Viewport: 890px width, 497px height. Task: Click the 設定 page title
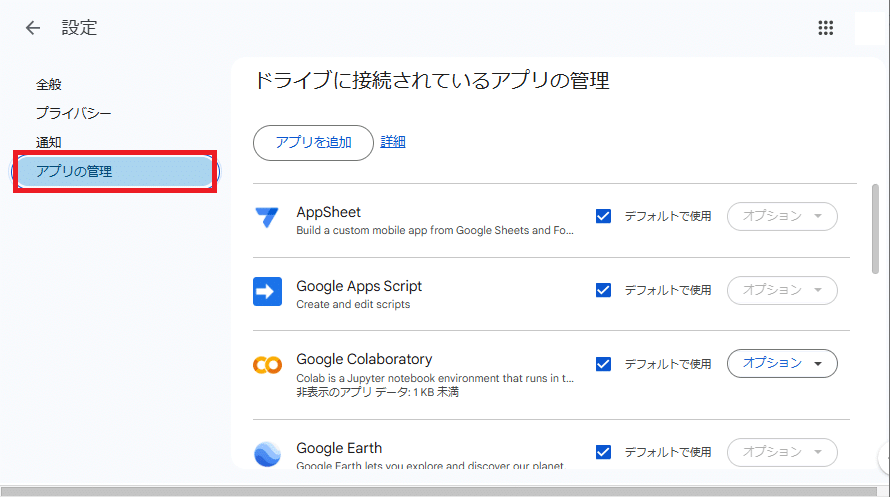pos(79,27)
